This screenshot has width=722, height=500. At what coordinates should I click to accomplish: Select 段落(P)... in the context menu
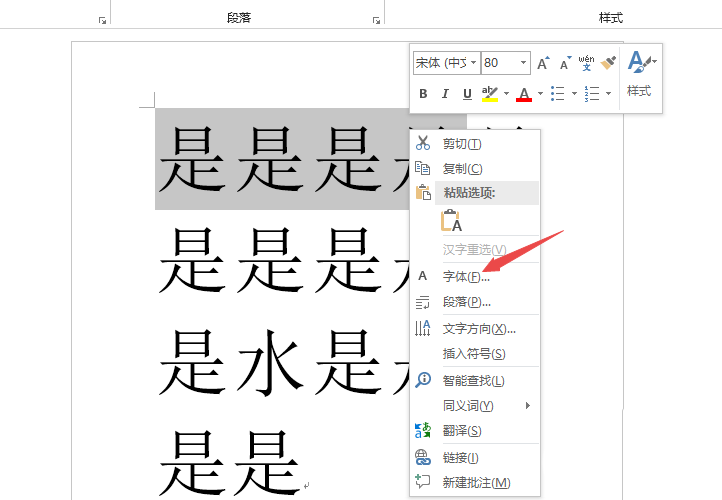click(x=466, y=302)
